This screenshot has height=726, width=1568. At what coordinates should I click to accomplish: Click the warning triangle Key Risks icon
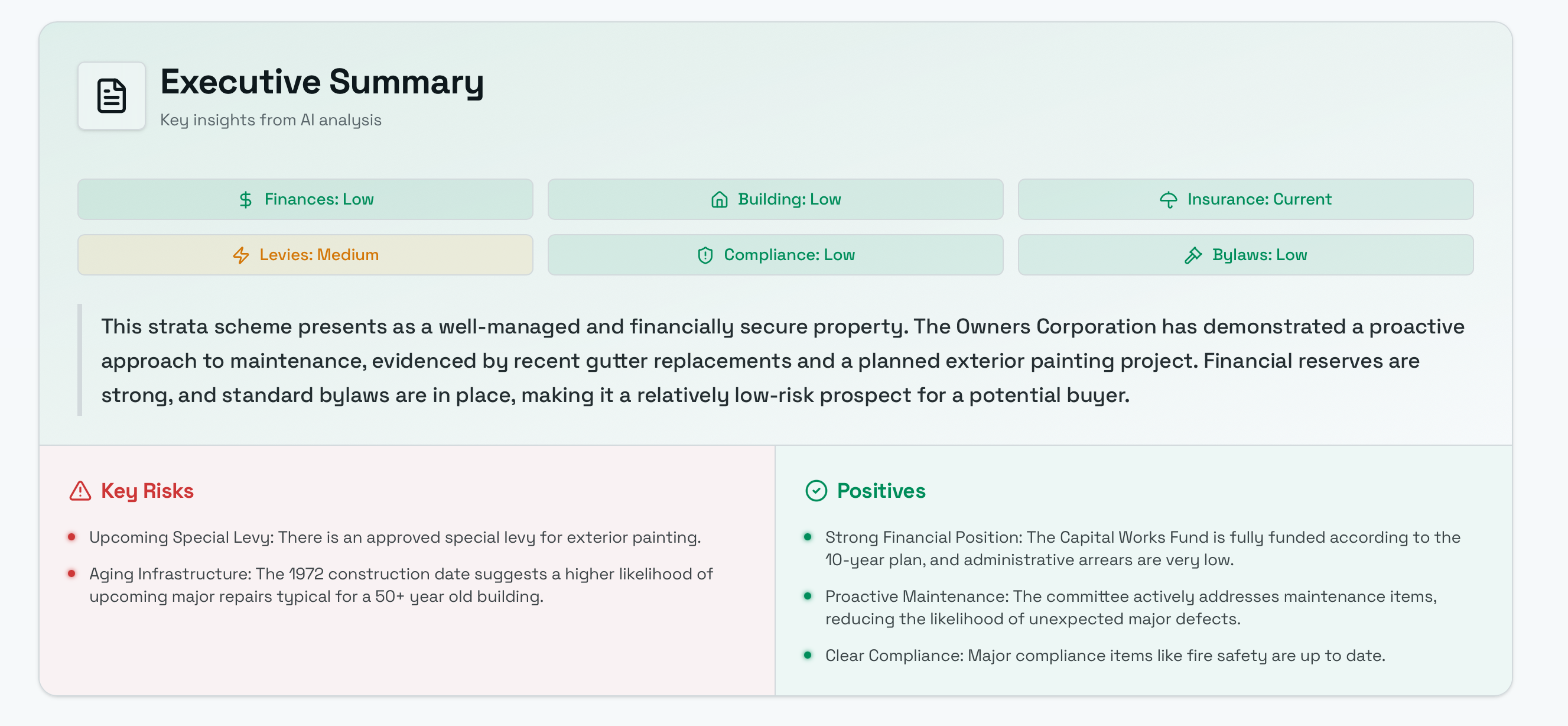[x=80, y=491]
